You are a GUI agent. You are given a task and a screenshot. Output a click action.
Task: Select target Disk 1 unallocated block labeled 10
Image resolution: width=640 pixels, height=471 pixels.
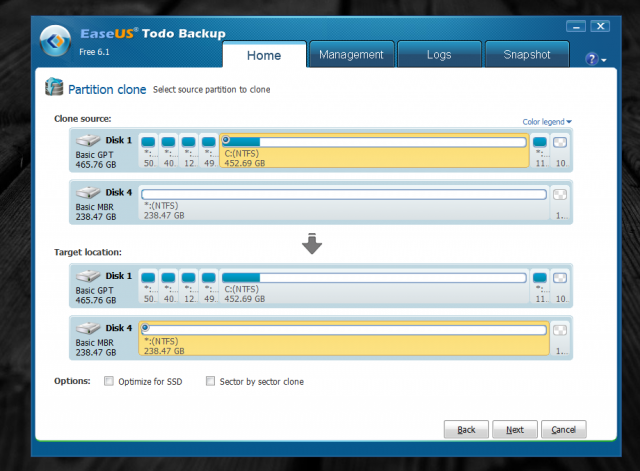pyautogui.click(x=560, y=286)
